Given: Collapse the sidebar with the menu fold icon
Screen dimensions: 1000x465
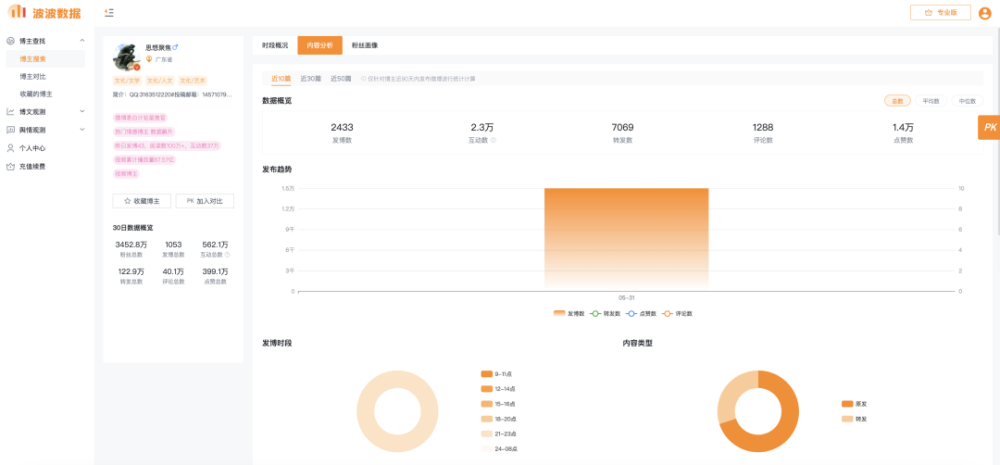Looking at the screenshot, I should (109, 12).
